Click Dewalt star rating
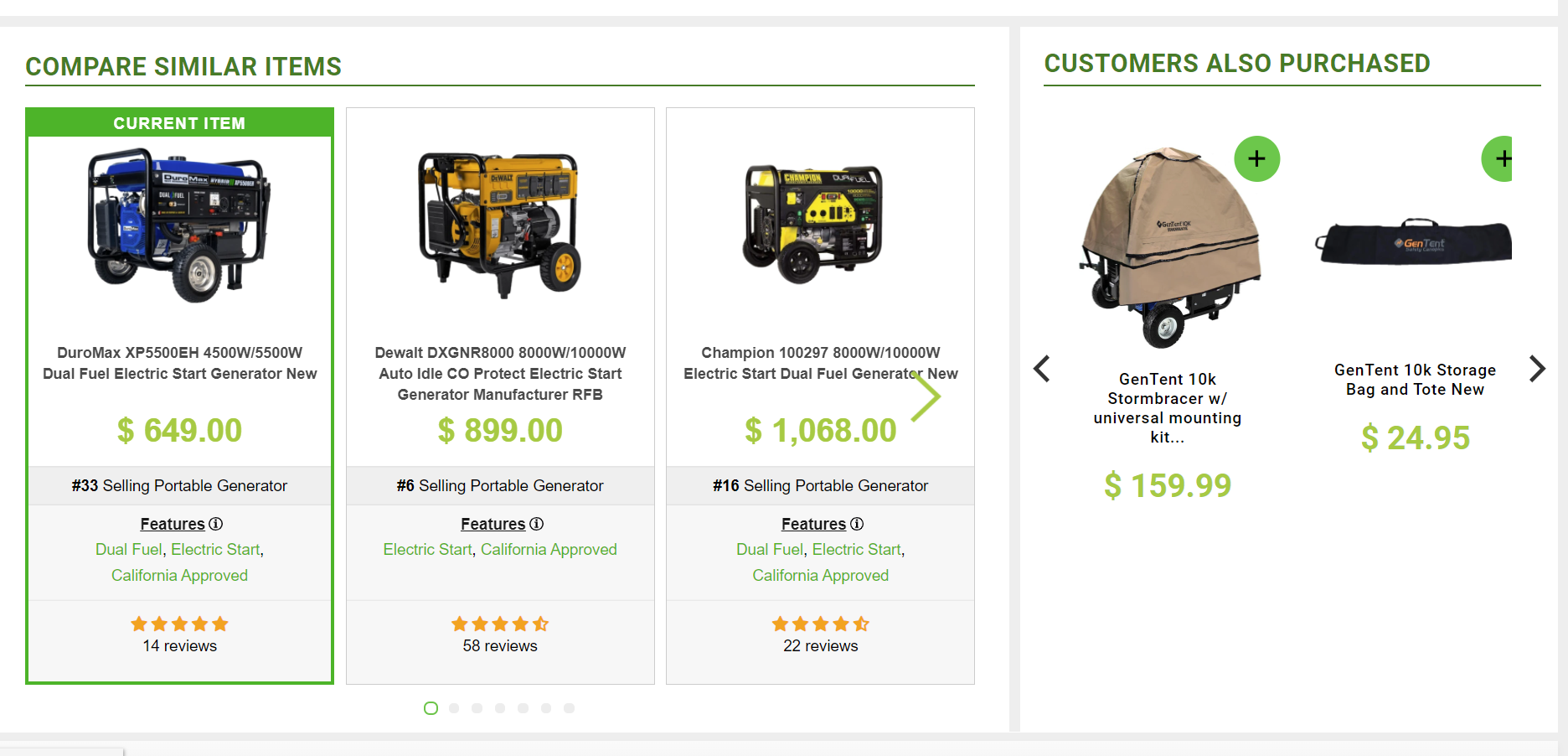The width and height of the screenshot is (1568, 756). click(x=500, y=624)
